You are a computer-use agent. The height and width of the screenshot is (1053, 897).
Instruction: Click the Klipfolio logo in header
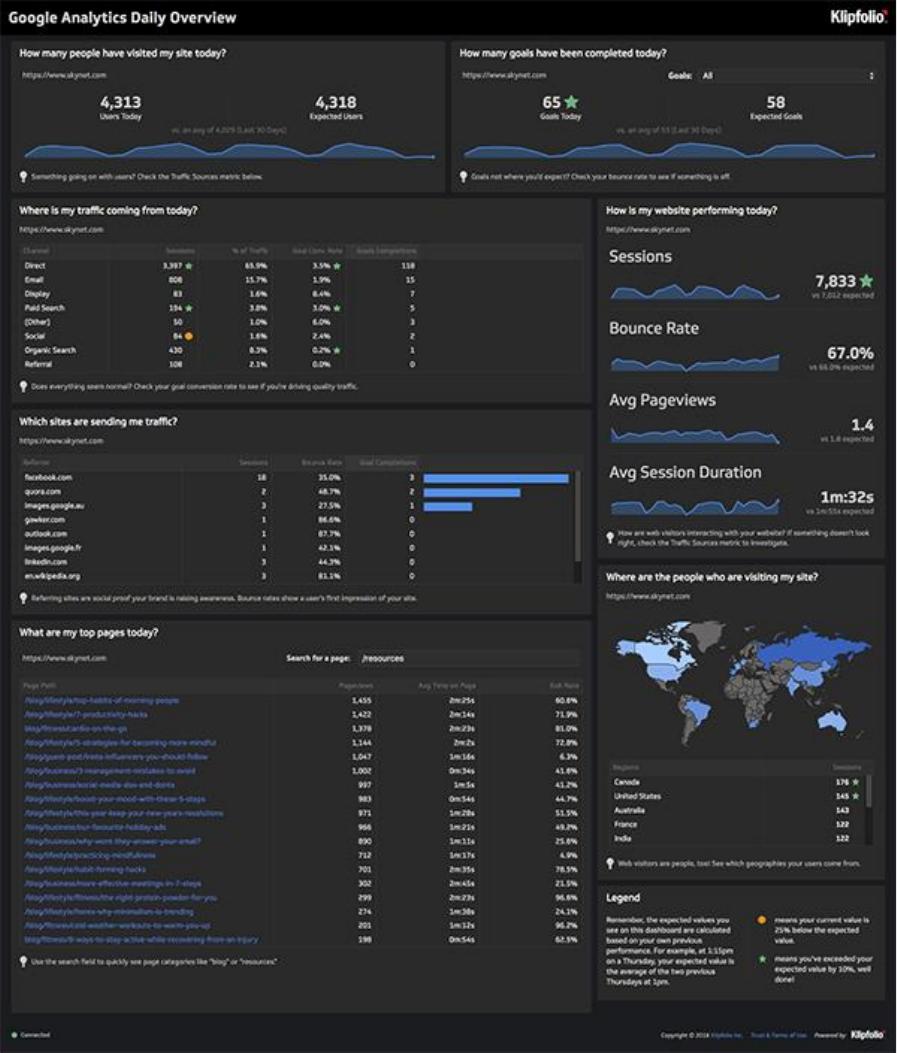[x=859, y=17]
